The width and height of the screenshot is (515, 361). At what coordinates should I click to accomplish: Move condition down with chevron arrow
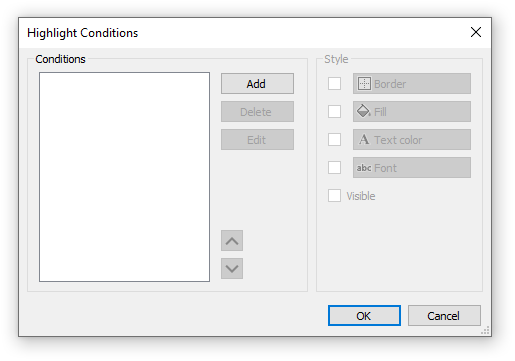[x=232, y=269]
